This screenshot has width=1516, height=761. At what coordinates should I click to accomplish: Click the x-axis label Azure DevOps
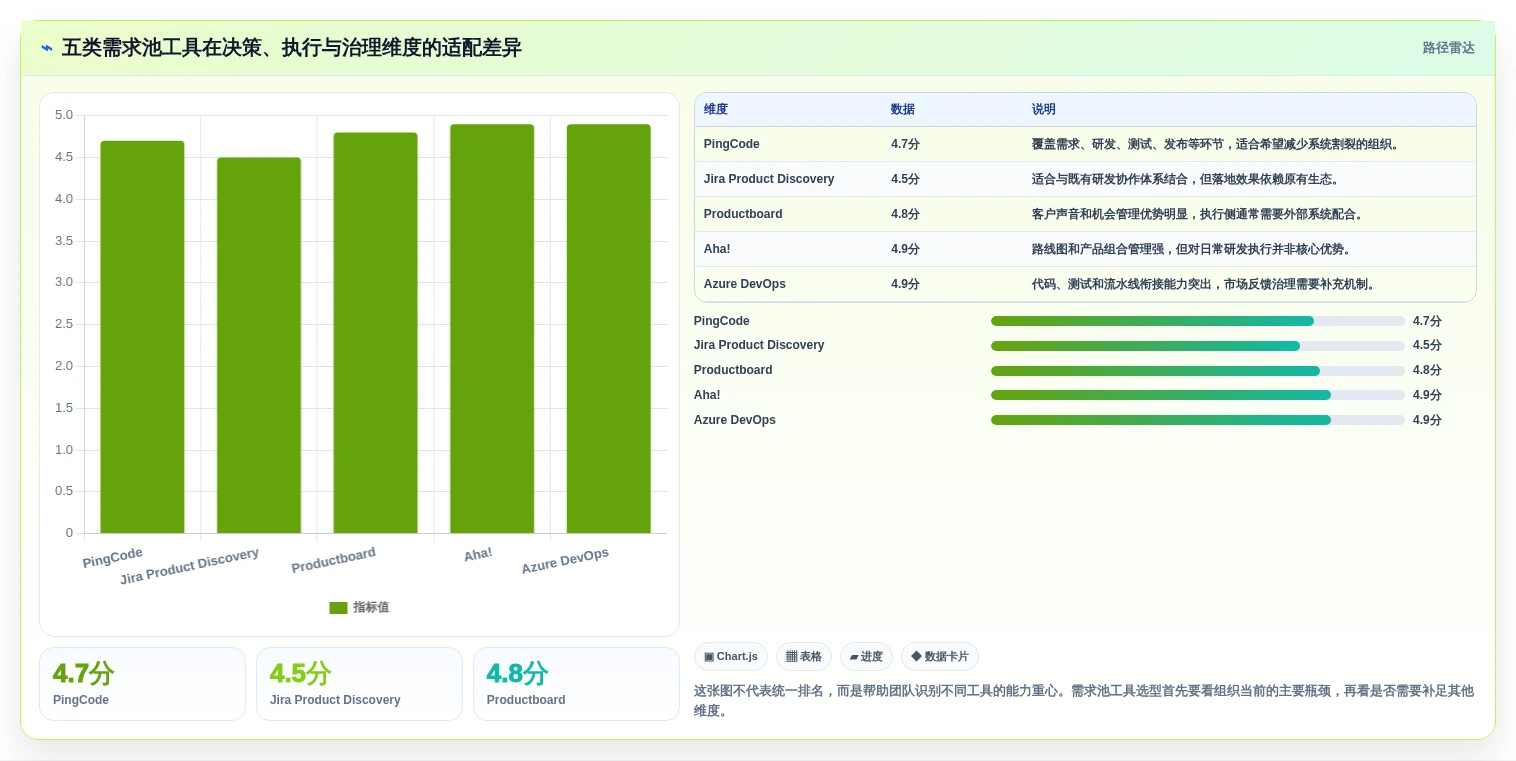(565, 561)
